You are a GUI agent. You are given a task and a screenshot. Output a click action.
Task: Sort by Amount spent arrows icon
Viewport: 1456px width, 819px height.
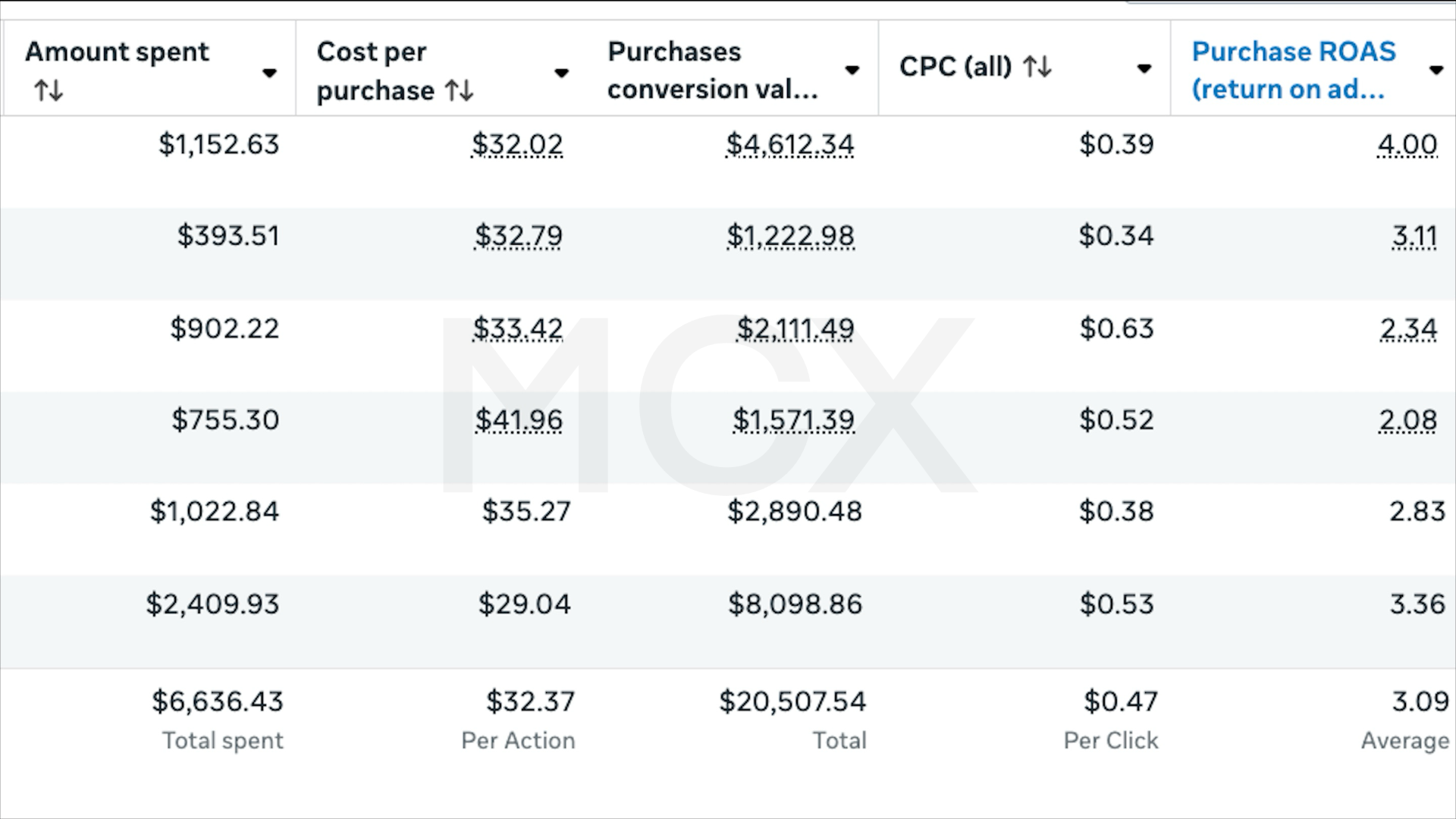49,91
